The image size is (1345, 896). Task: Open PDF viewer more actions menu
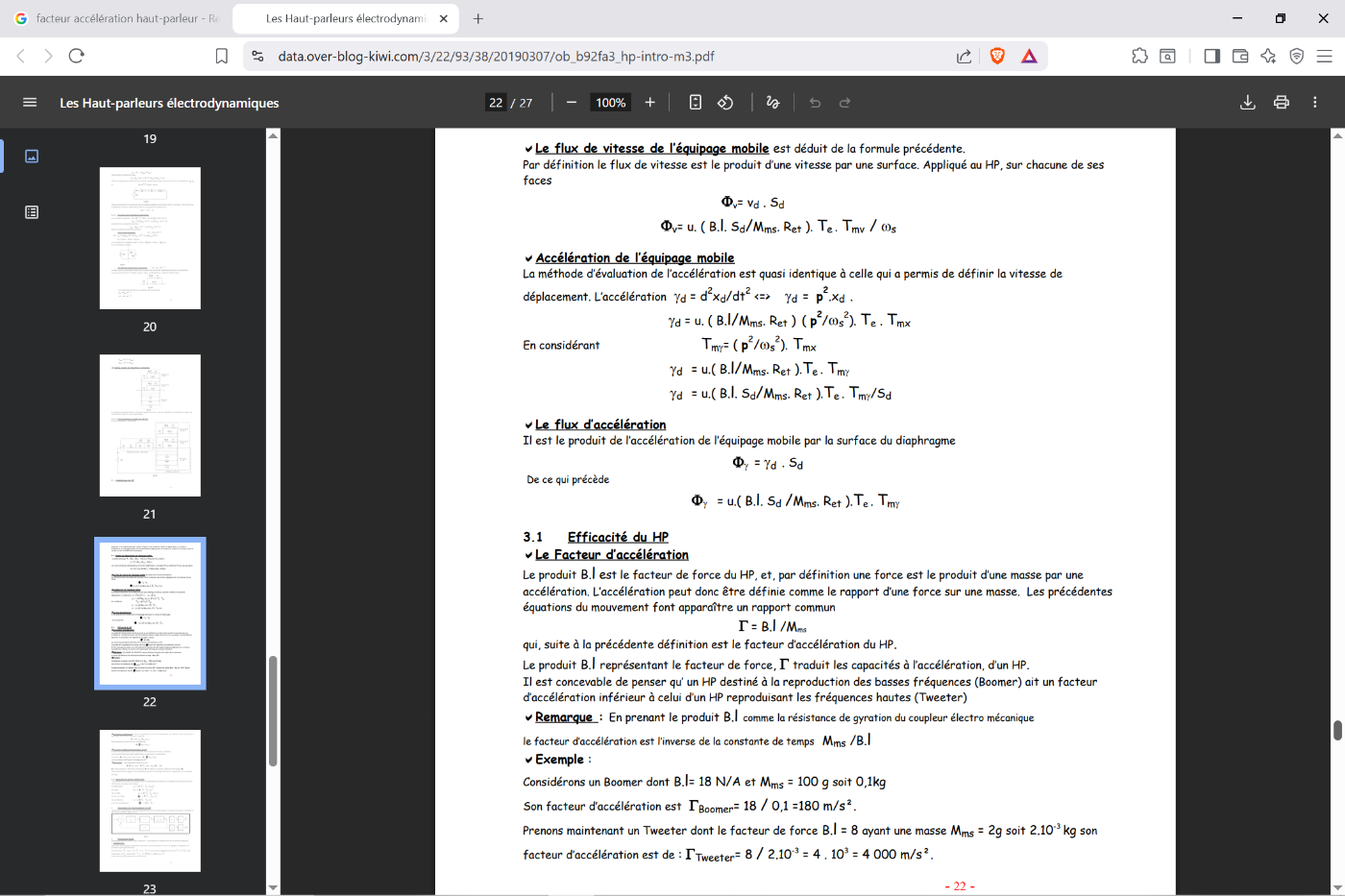point(1315,103)
